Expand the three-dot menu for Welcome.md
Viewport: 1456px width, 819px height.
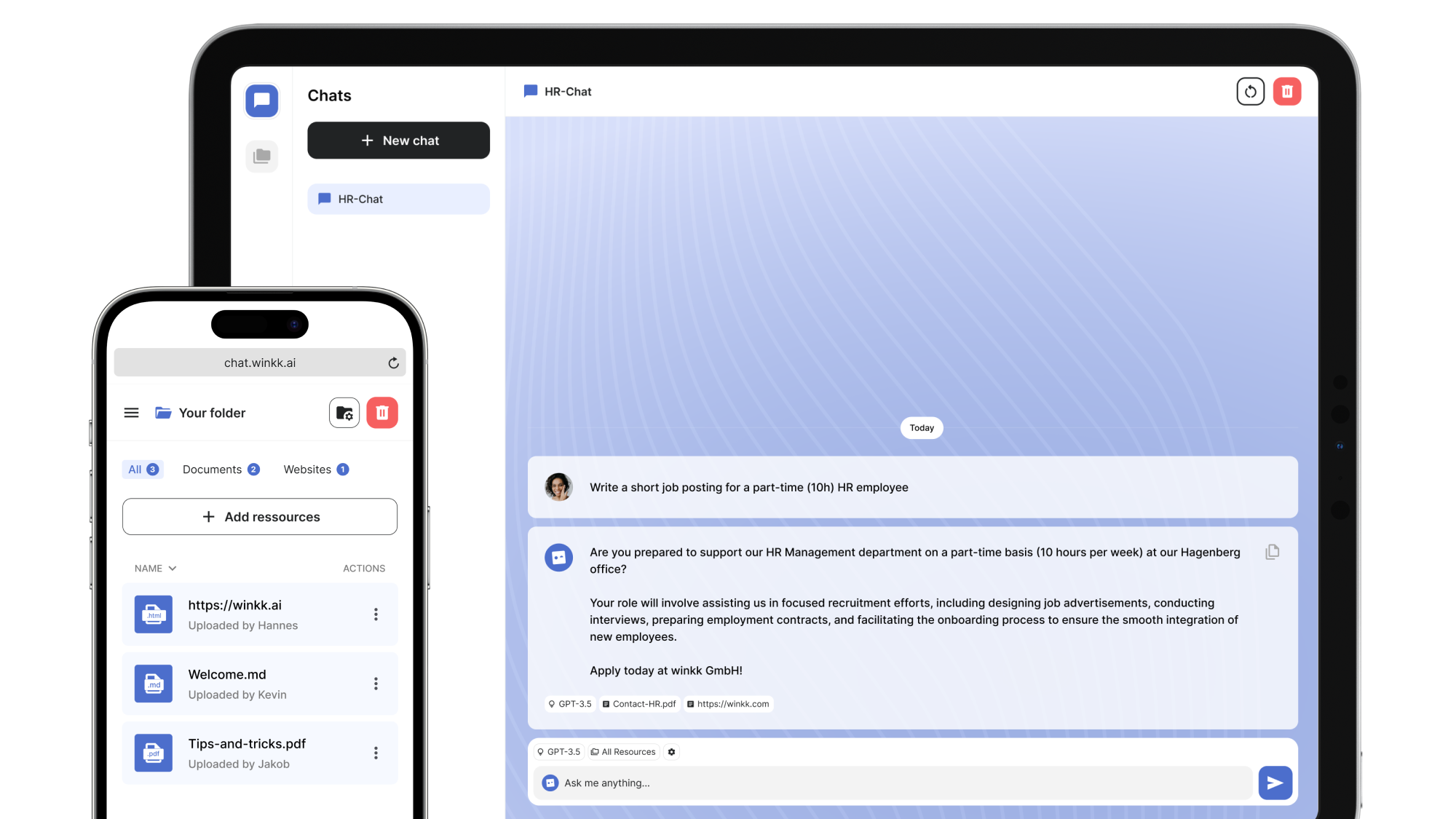tap(375, 683)
